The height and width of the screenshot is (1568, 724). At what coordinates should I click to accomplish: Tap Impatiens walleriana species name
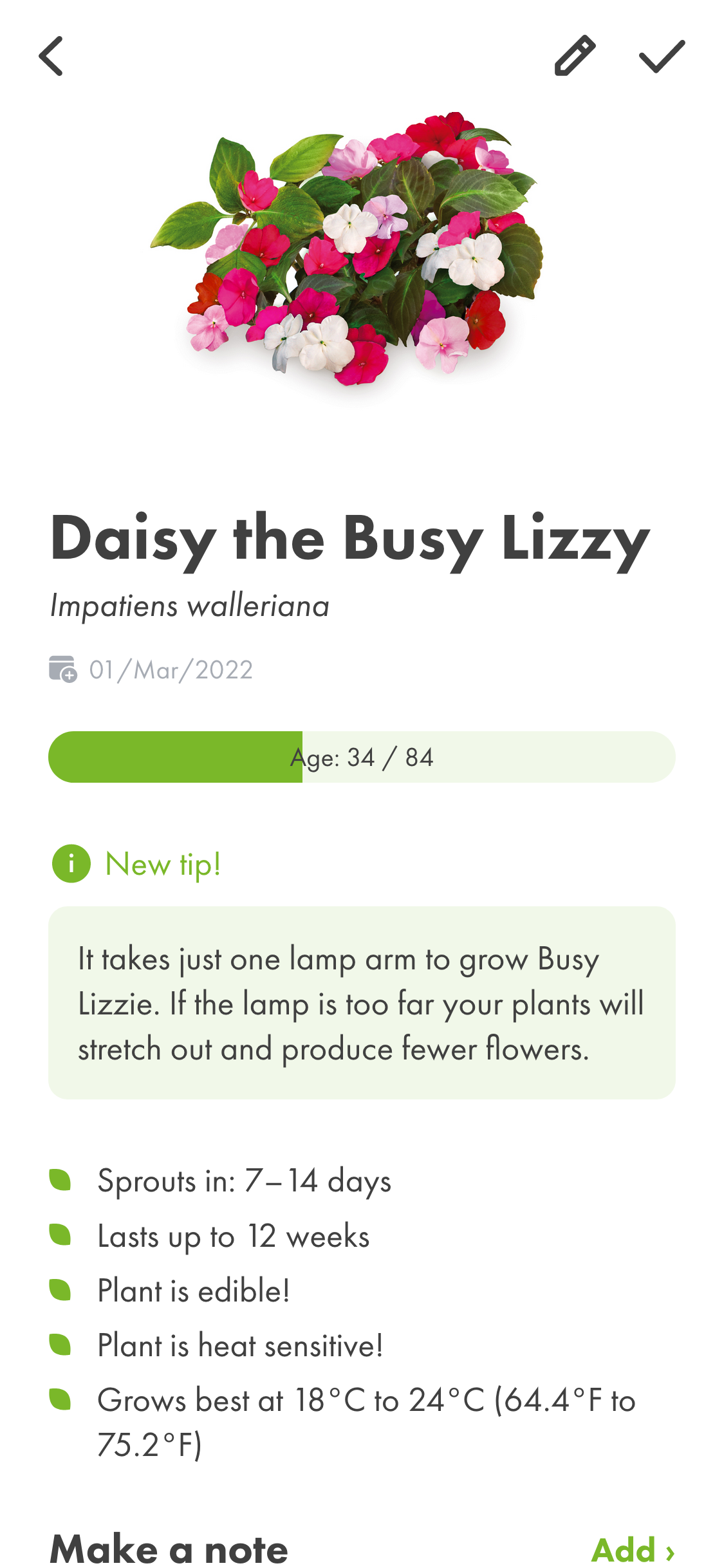[x=190, y=606]
